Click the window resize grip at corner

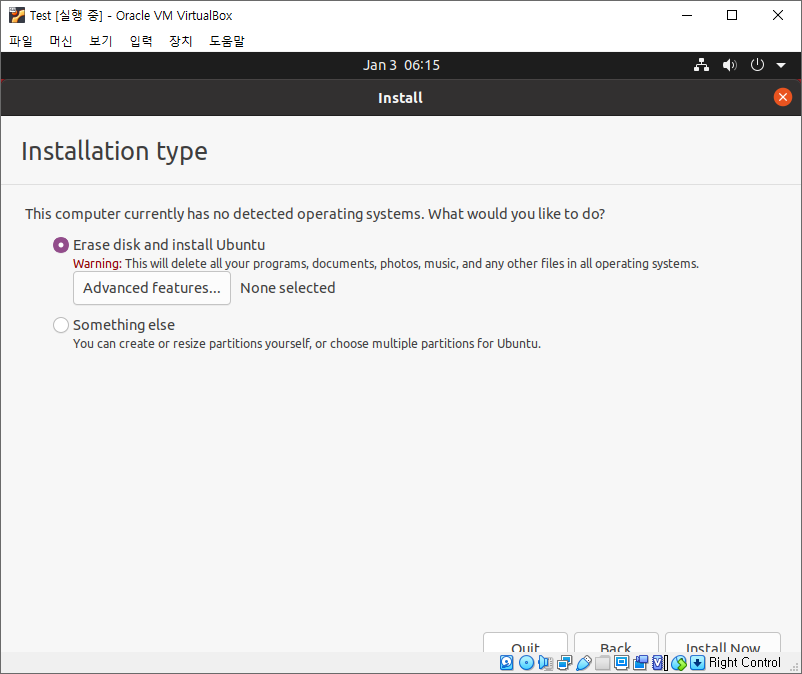(x=794, y=667)
